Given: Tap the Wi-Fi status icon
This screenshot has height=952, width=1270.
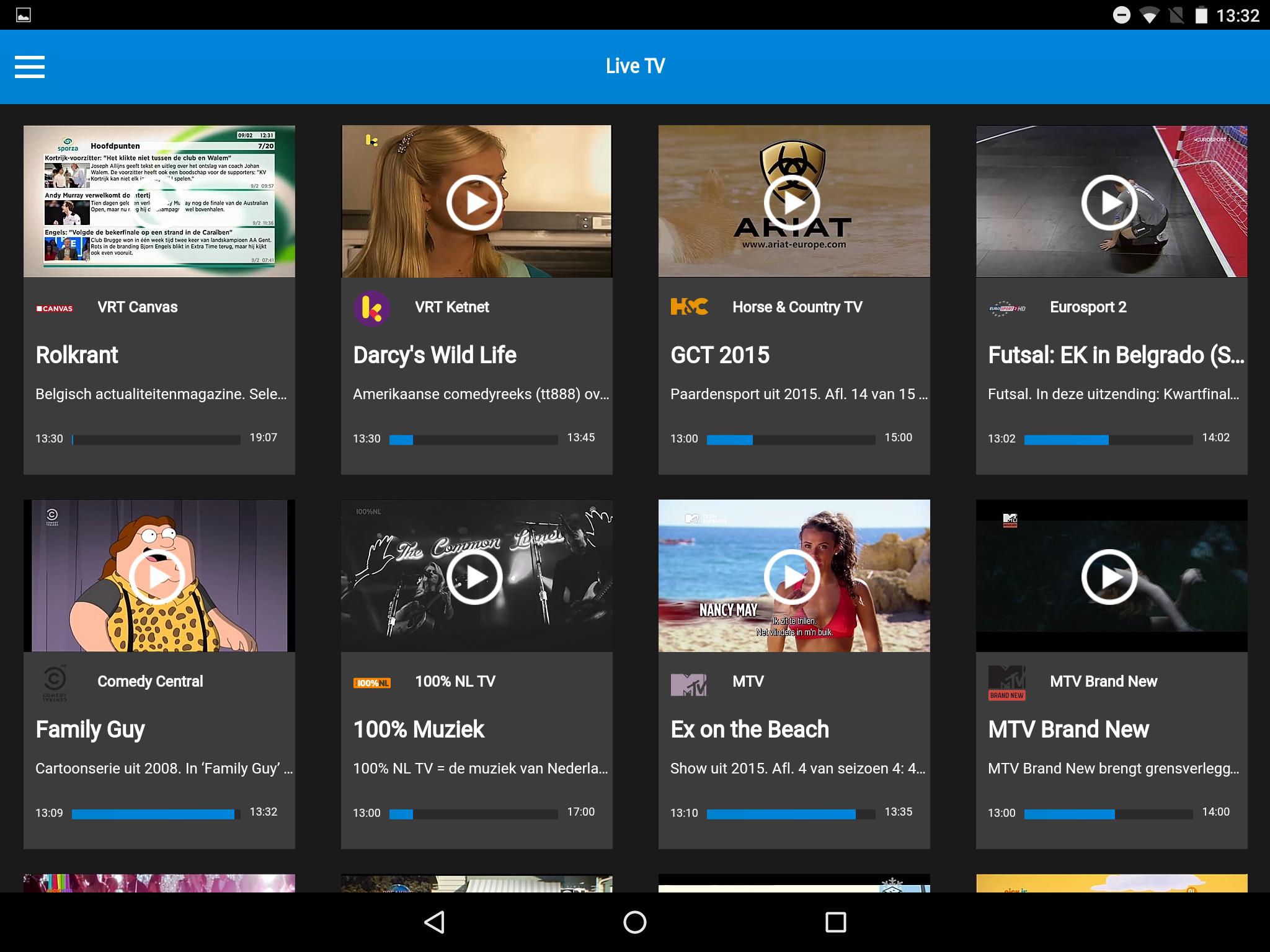Looking at the screenshot, I should point(1149,15).
